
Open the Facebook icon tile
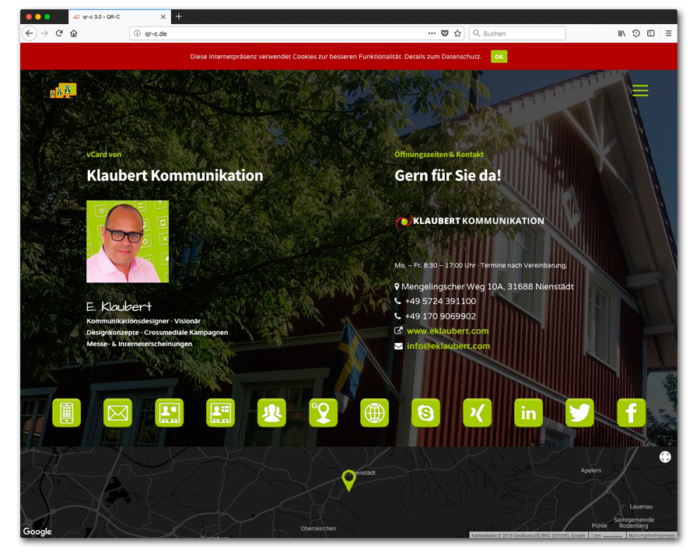[x=631, y=413]
